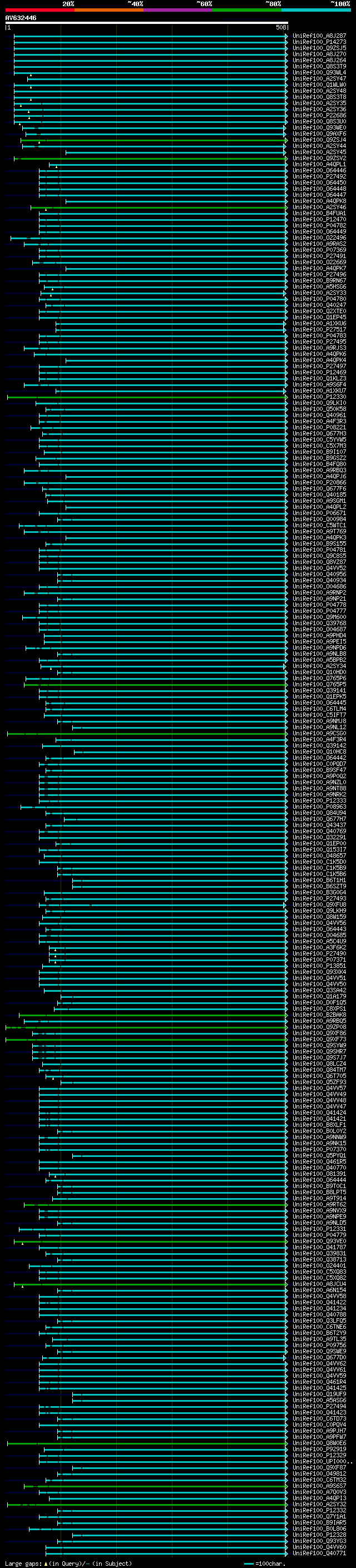356x1568 pixels.
Task: Select the UniRef100_O22496 label
Action: click(319, 238)
